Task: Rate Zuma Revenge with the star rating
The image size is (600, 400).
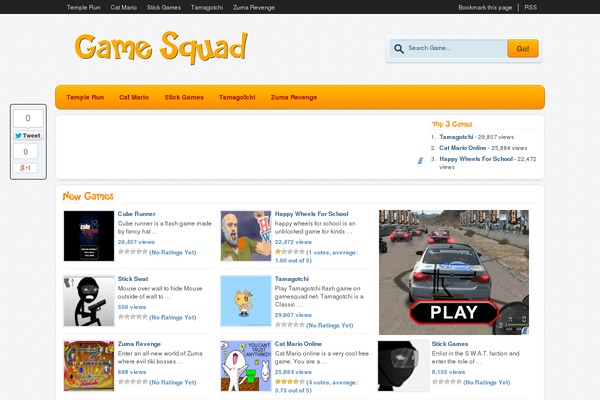Action: [133, 382]
